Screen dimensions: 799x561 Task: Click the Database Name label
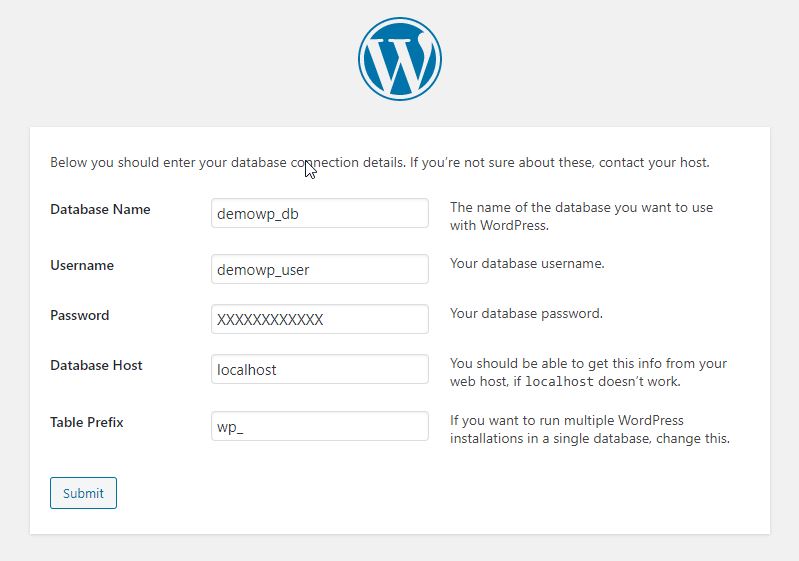(100, 209)
